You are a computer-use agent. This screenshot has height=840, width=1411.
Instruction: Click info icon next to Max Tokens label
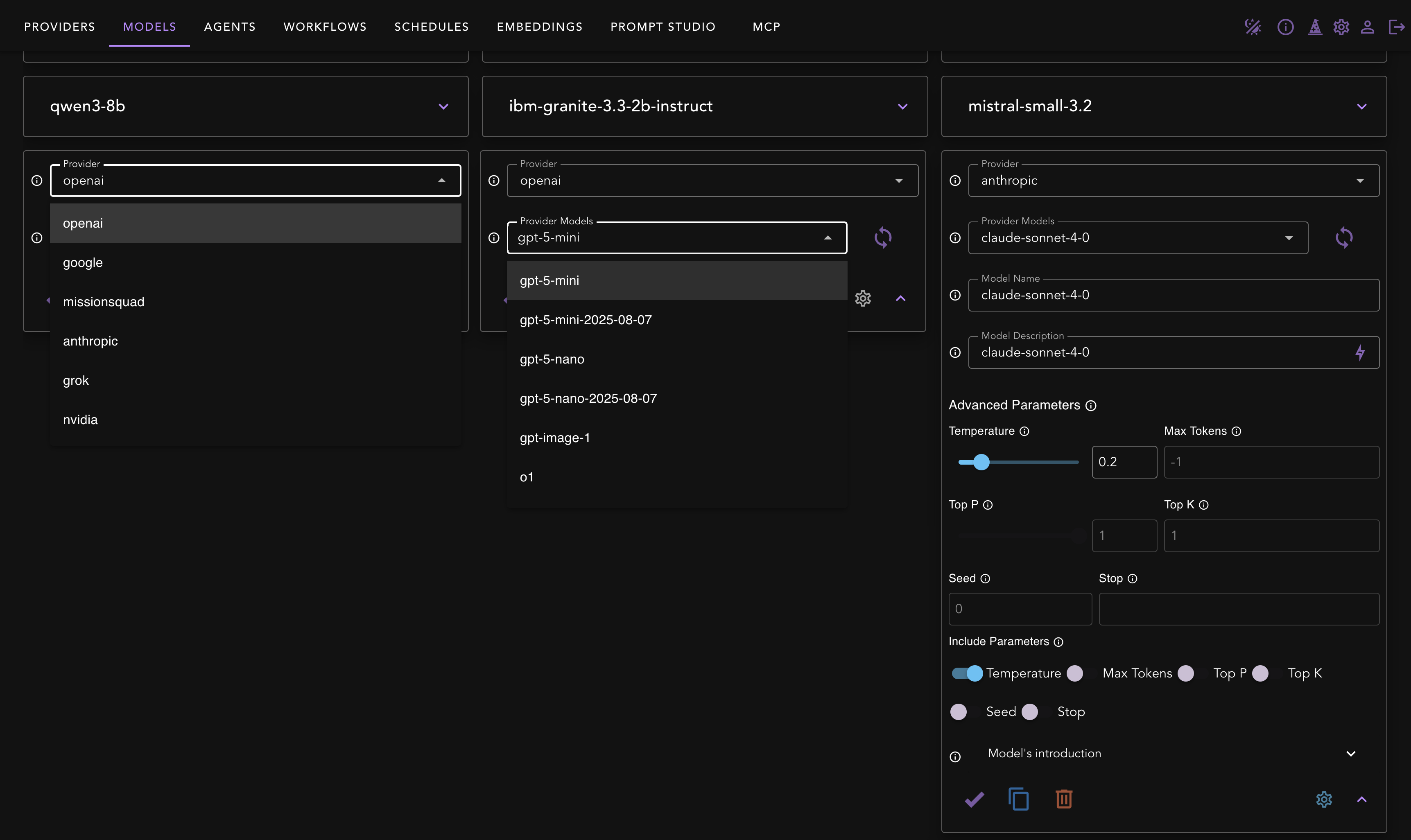click(1237, 431)
